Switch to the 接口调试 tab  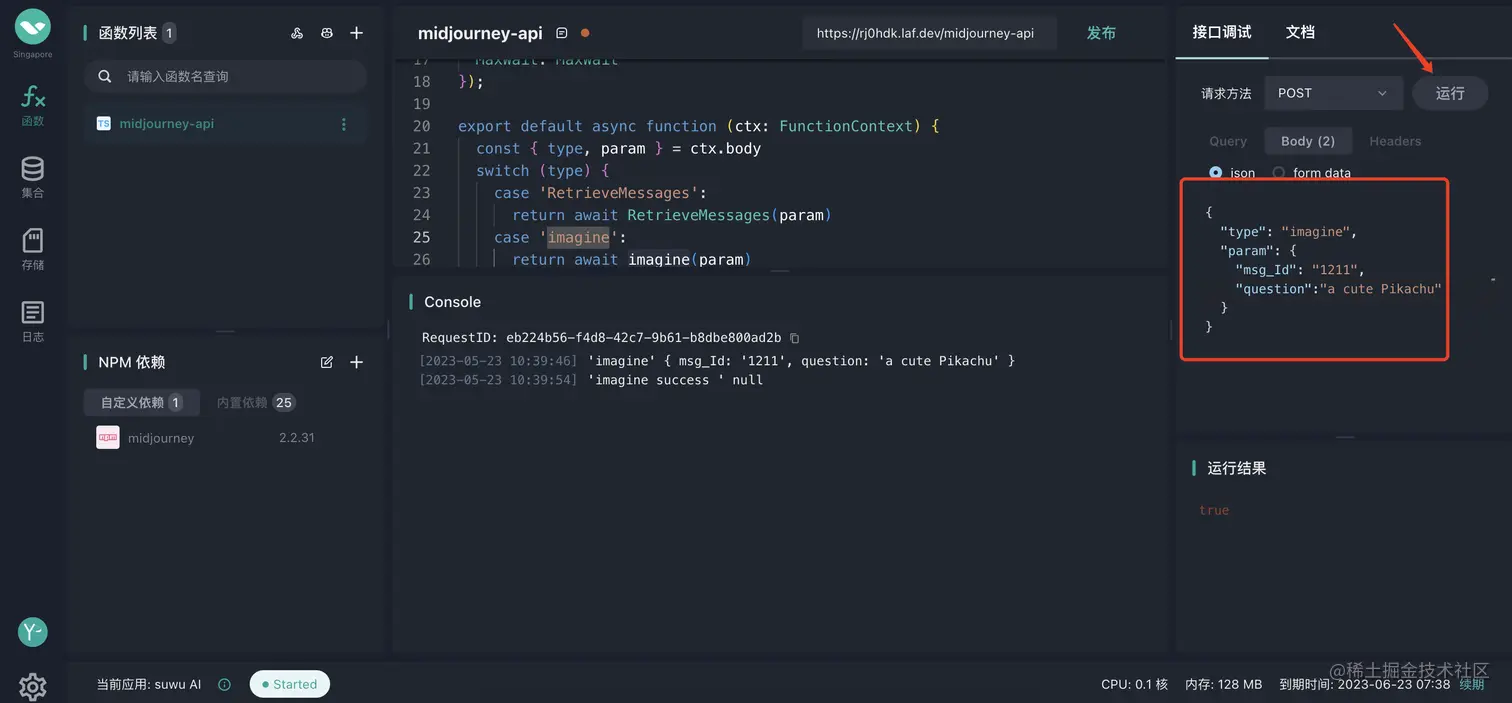pos(1222,32)
